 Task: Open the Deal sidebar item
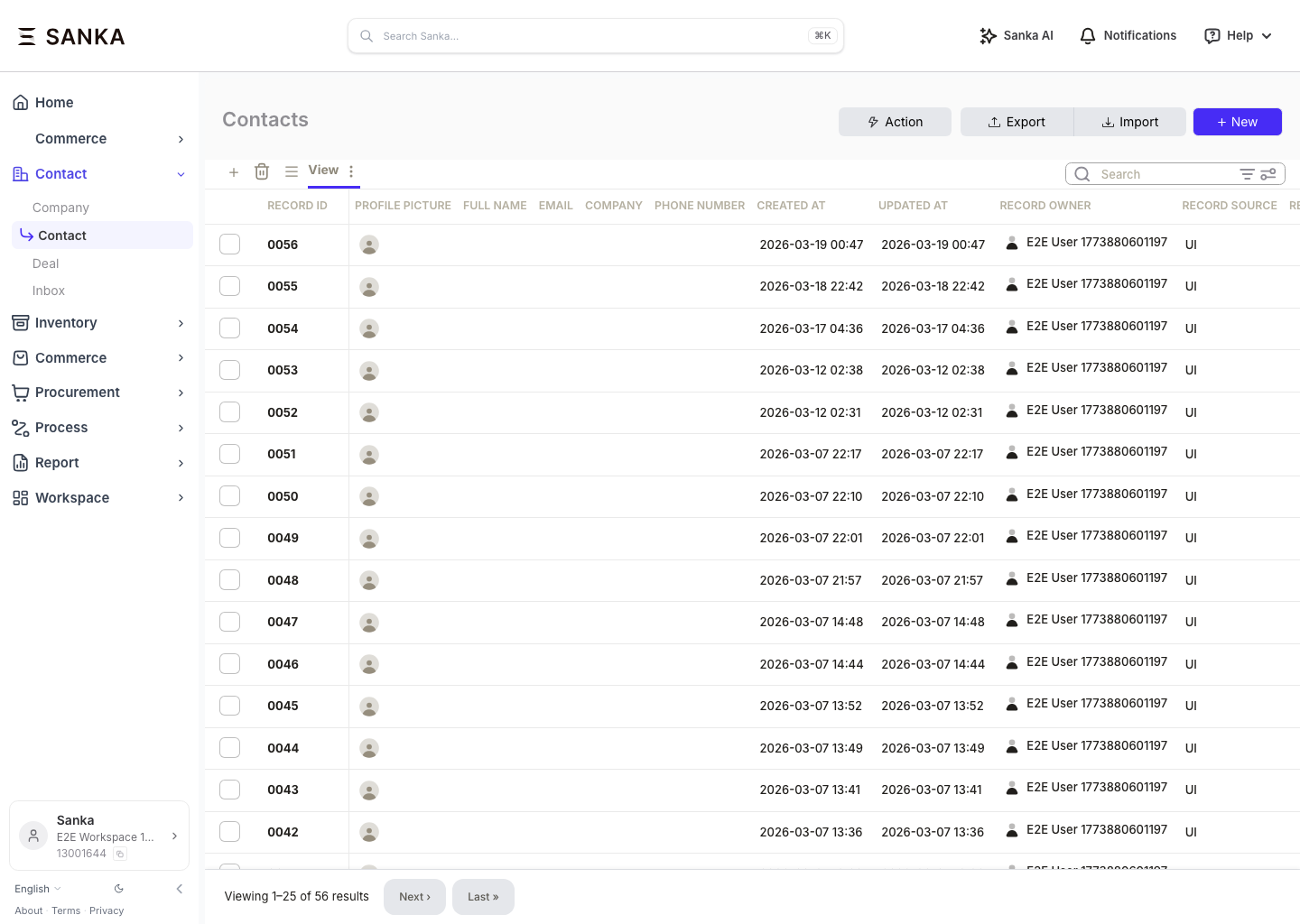45,263
